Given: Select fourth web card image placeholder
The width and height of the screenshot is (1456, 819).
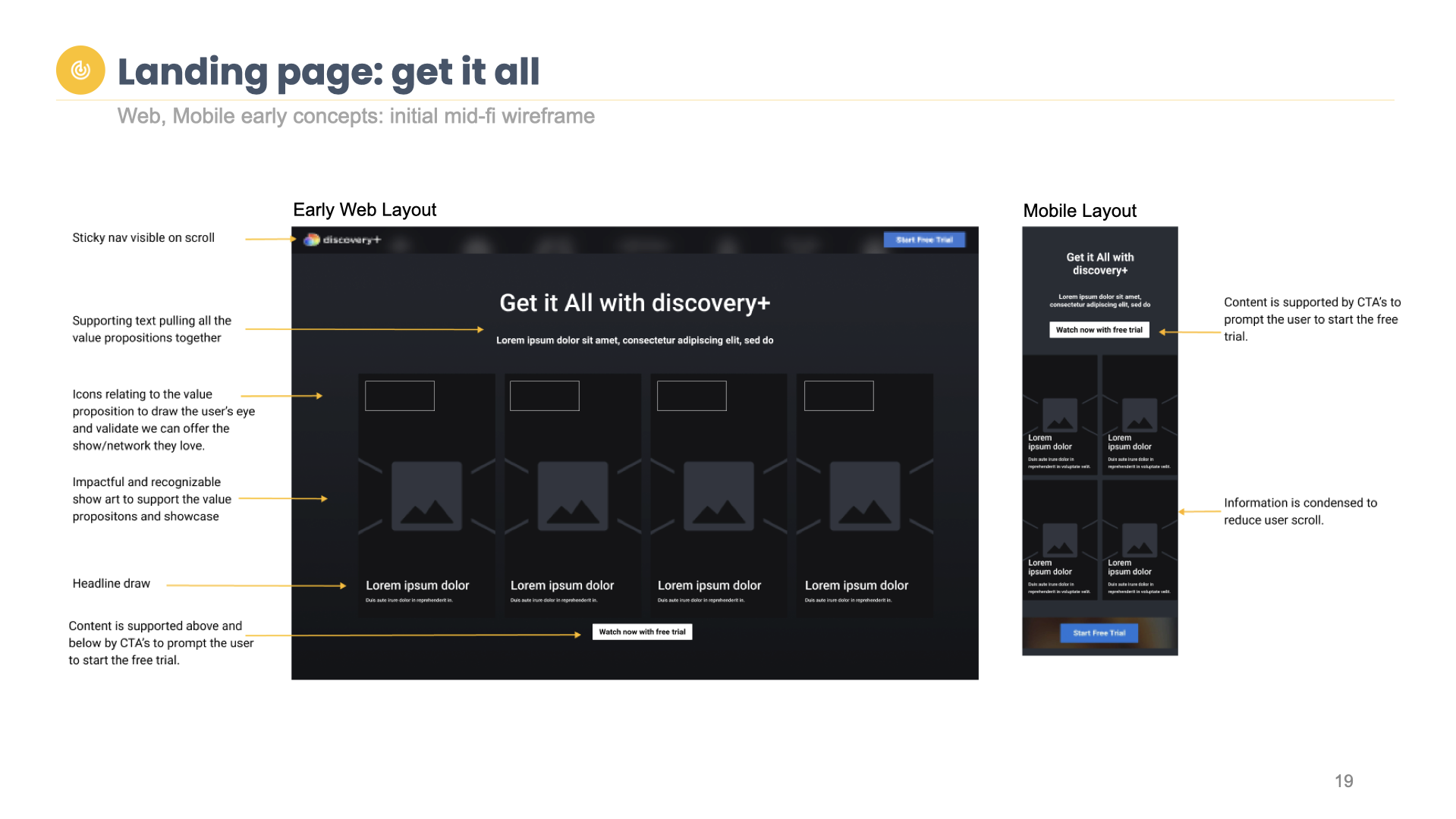Looking at the screenshot, I should [x=865, y=496].
